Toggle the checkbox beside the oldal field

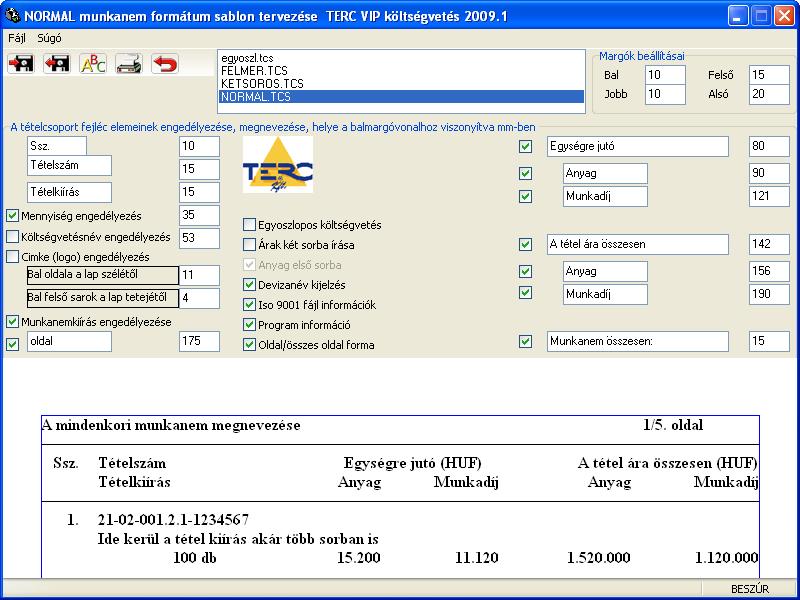[x=12, y=344]
